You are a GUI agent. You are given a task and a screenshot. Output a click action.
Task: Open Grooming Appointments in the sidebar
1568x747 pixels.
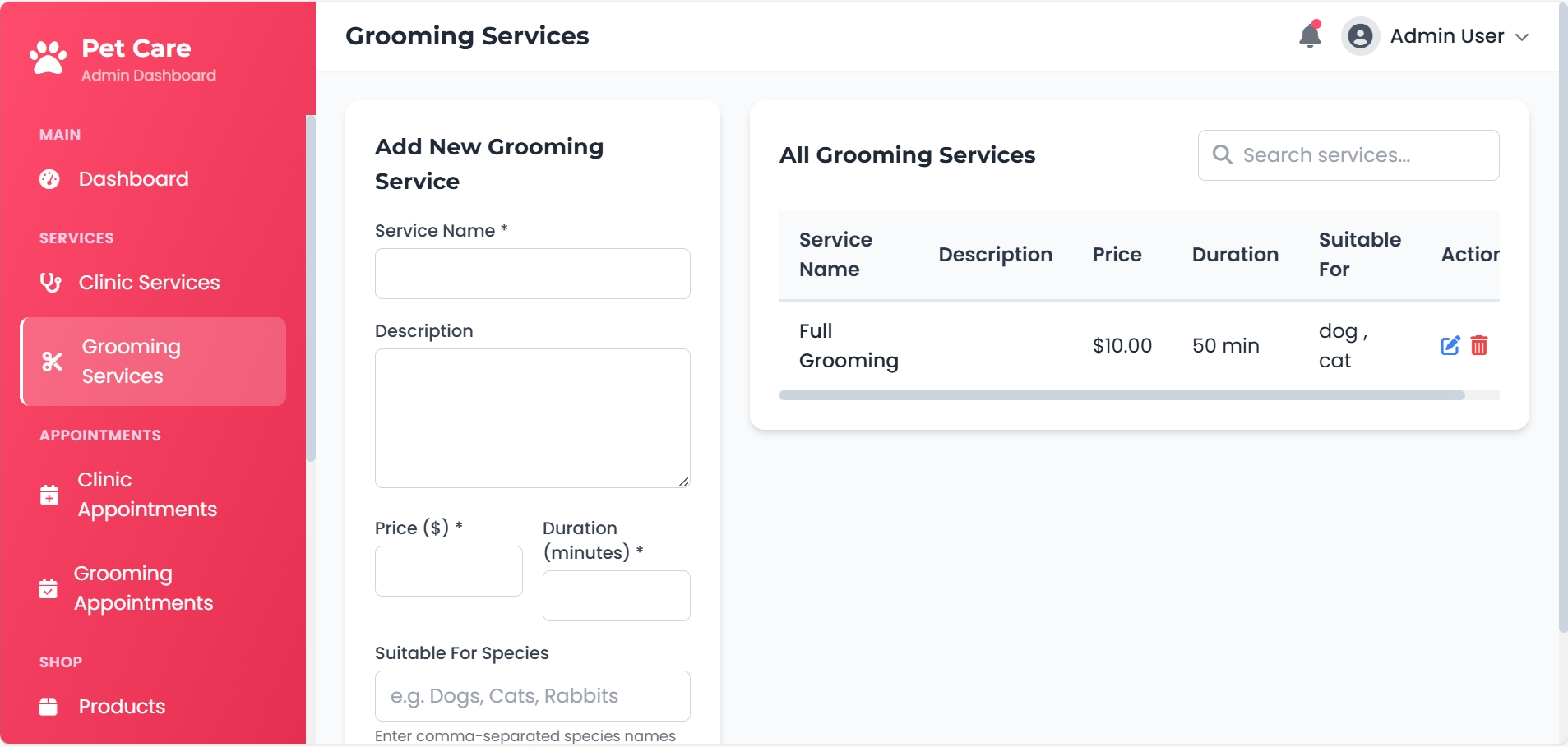click(143, 588)
